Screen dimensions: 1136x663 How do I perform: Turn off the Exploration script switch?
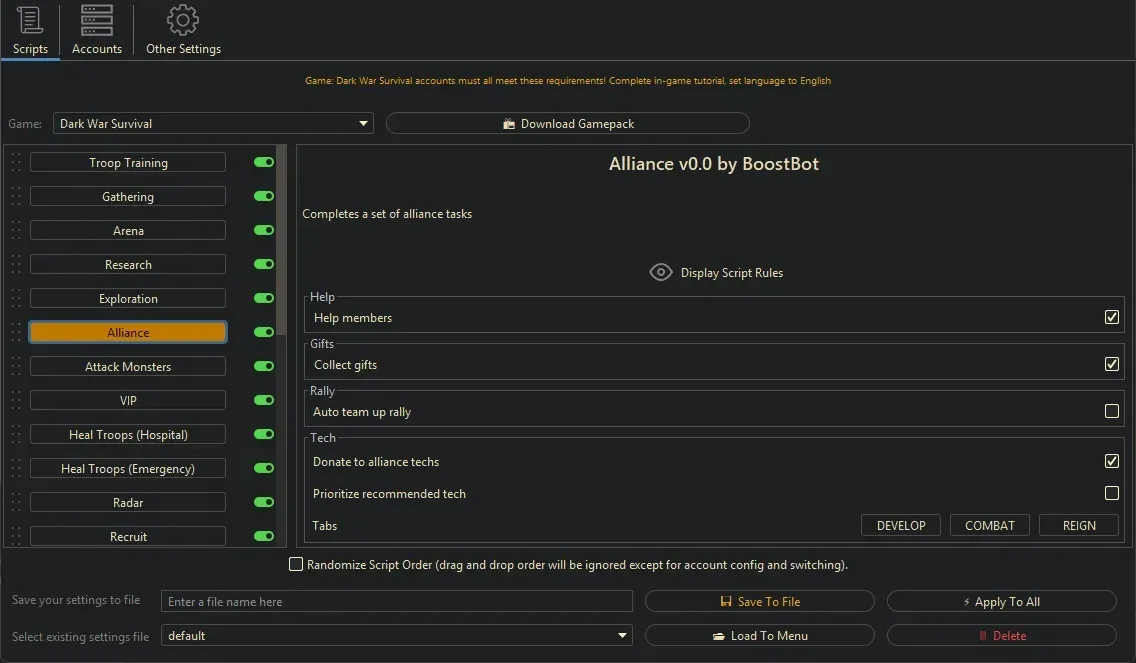tap(264, 299)
